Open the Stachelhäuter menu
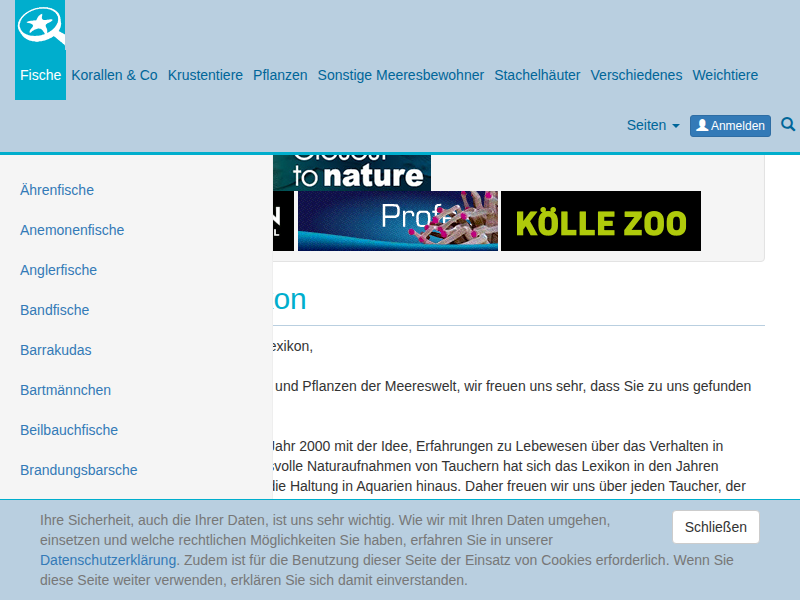The height and width of the screenshot is (600, 800). click(537, 75)
